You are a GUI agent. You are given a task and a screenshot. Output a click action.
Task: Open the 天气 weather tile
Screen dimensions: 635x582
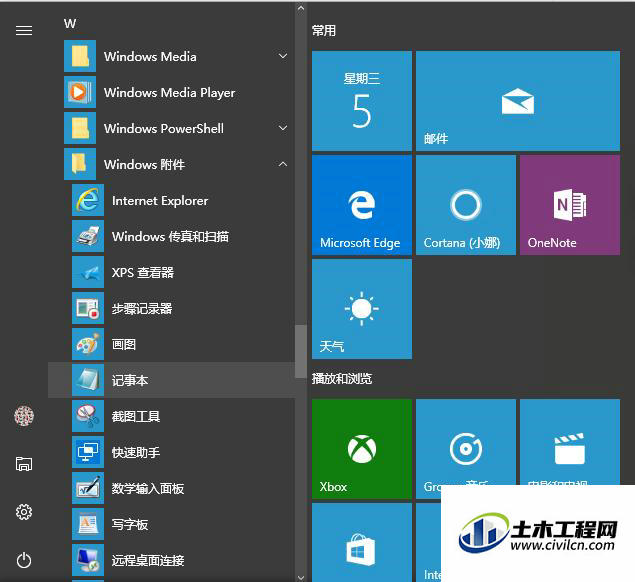point(362,309)
